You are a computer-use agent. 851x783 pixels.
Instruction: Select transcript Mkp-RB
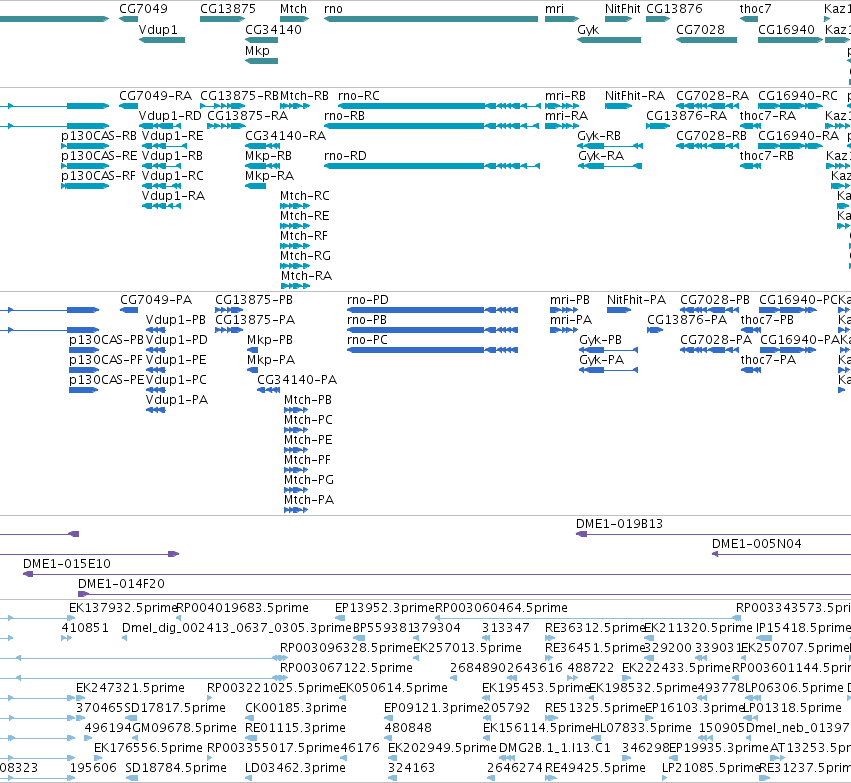268,156
